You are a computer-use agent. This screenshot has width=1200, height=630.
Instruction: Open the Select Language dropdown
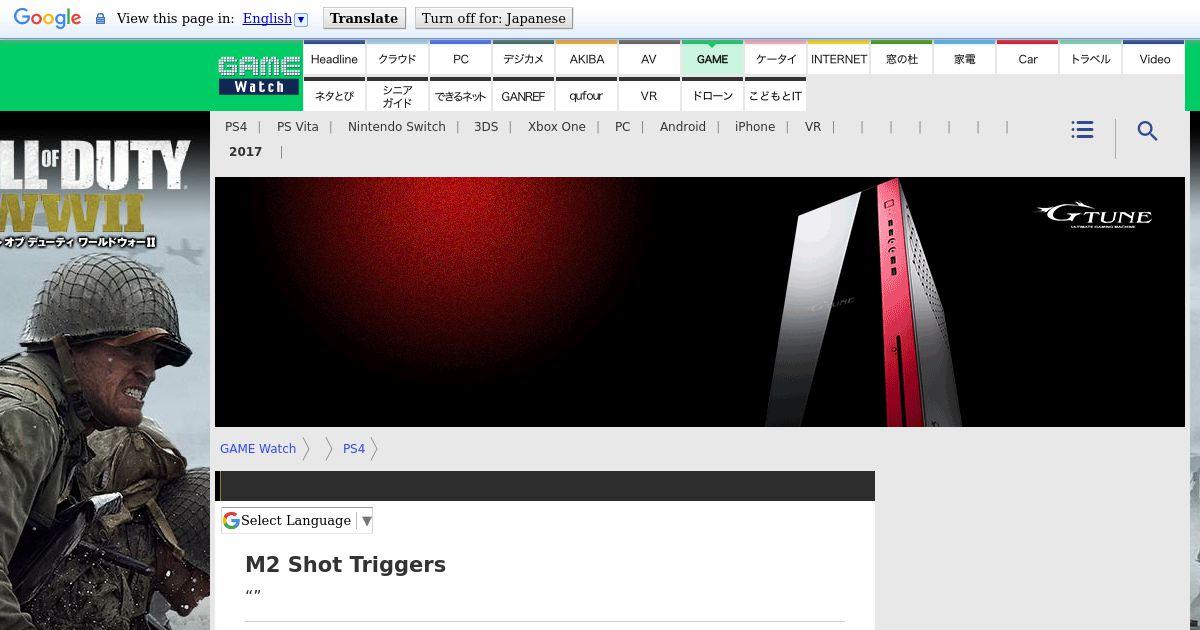[x=297, y=520]
